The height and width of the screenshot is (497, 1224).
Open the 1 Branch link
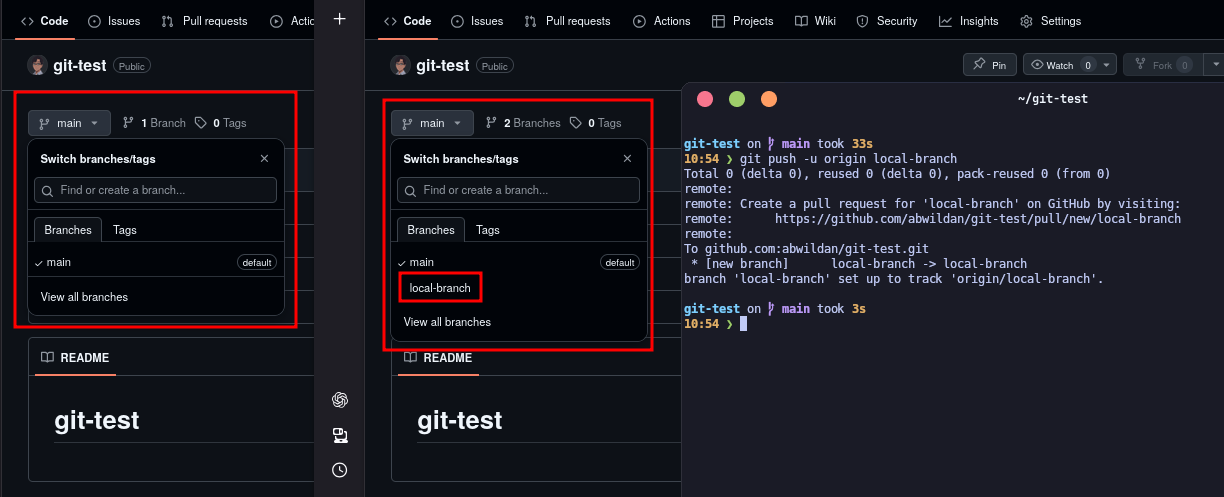click(154, 123)
